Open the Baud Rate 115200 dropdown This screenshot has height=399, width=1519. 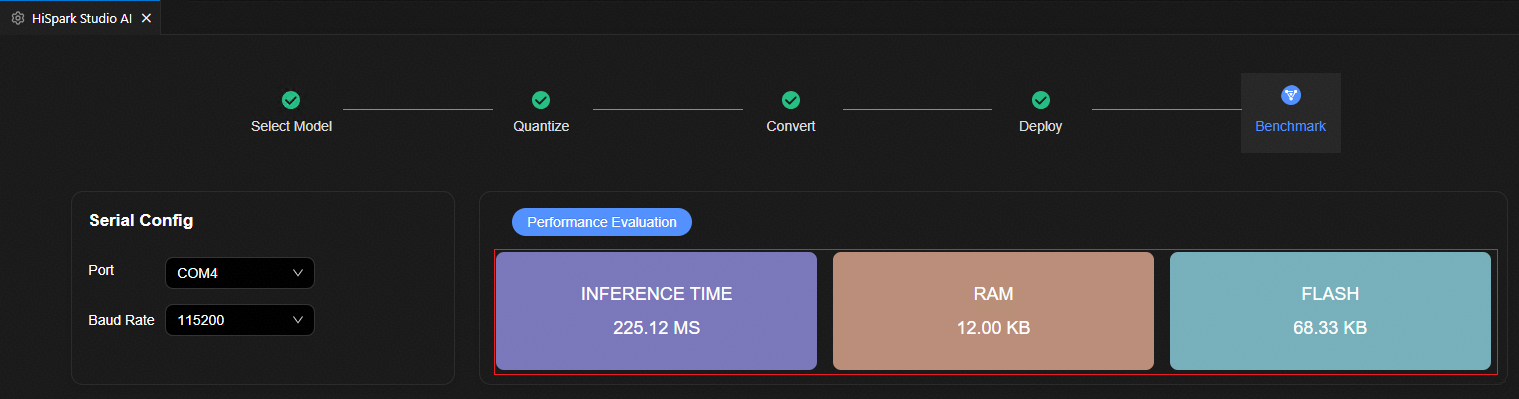coord(239,320)
